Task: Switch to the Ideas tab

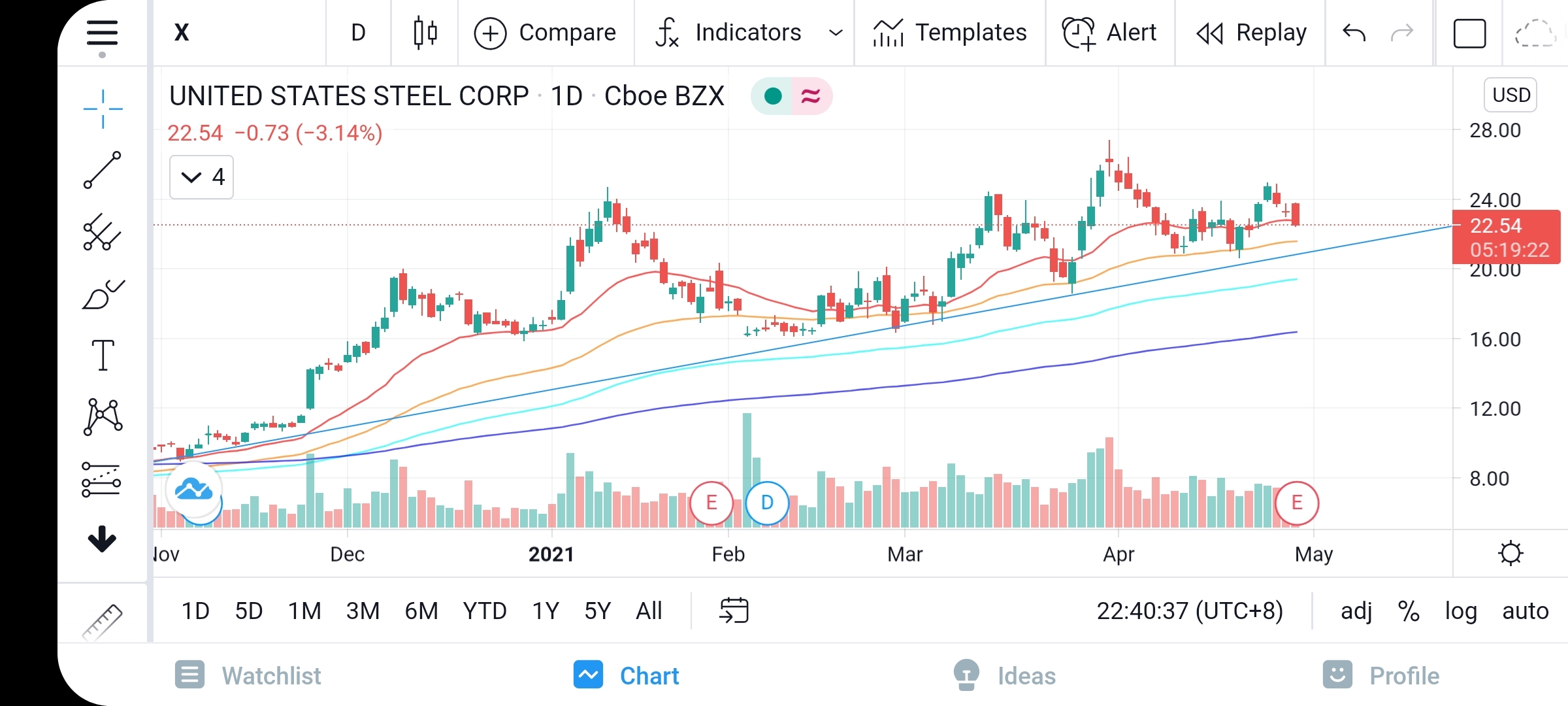Action: (1004, 675)
